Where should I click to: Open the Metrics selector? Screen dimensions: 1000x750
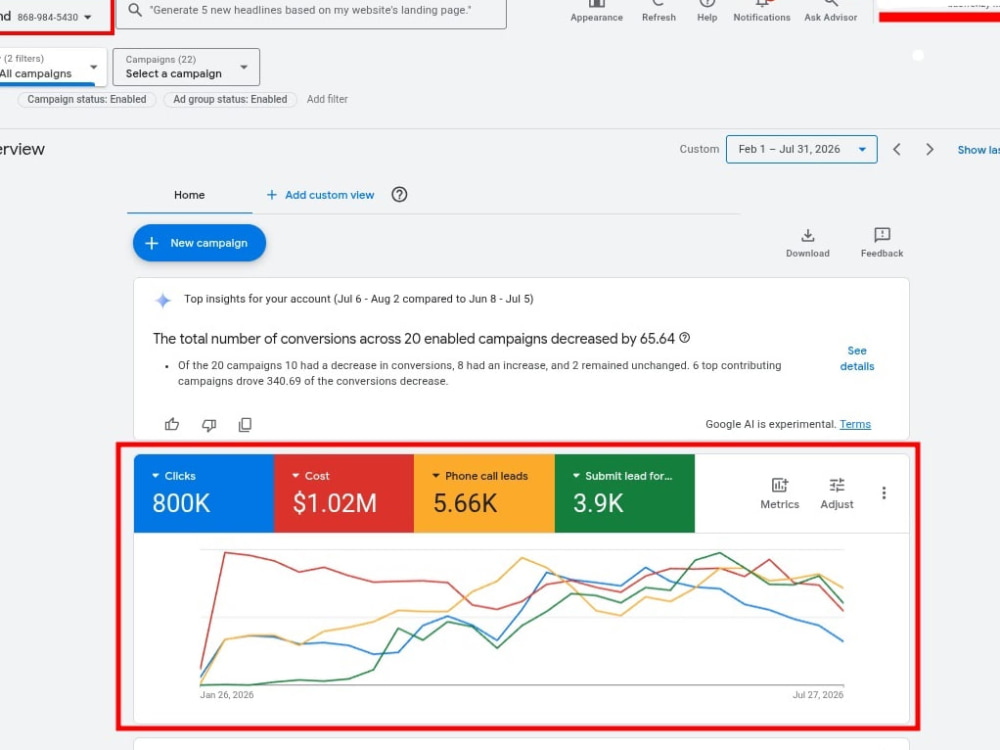tap(779, 493)
